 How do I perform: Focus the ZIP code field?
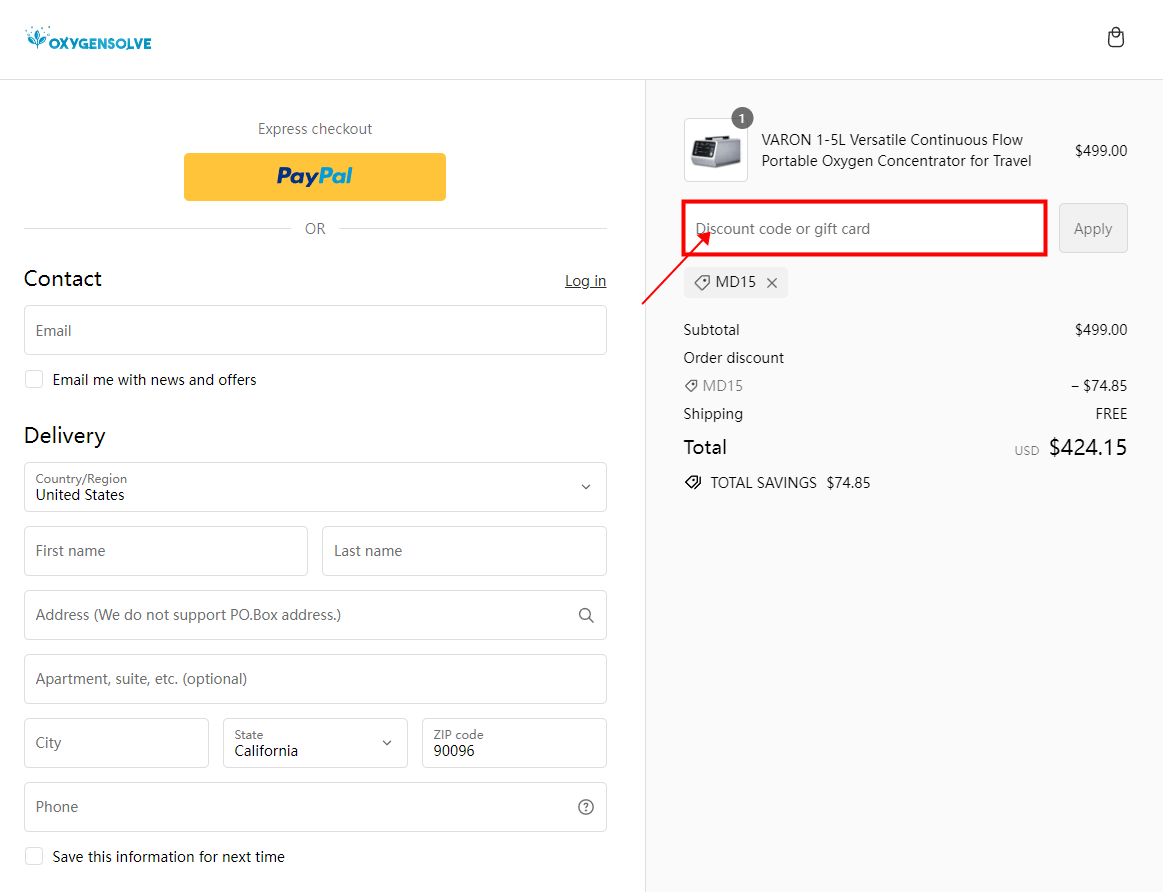(514, 743)
